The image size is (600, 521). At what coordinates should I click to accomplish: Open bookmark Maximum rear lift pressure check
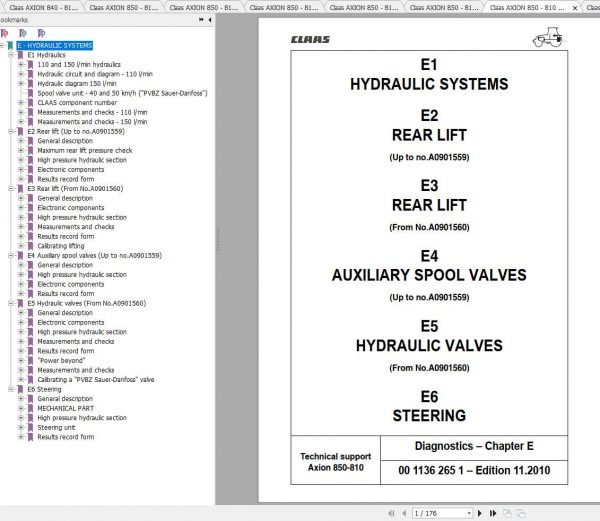[x=85, y=151]
